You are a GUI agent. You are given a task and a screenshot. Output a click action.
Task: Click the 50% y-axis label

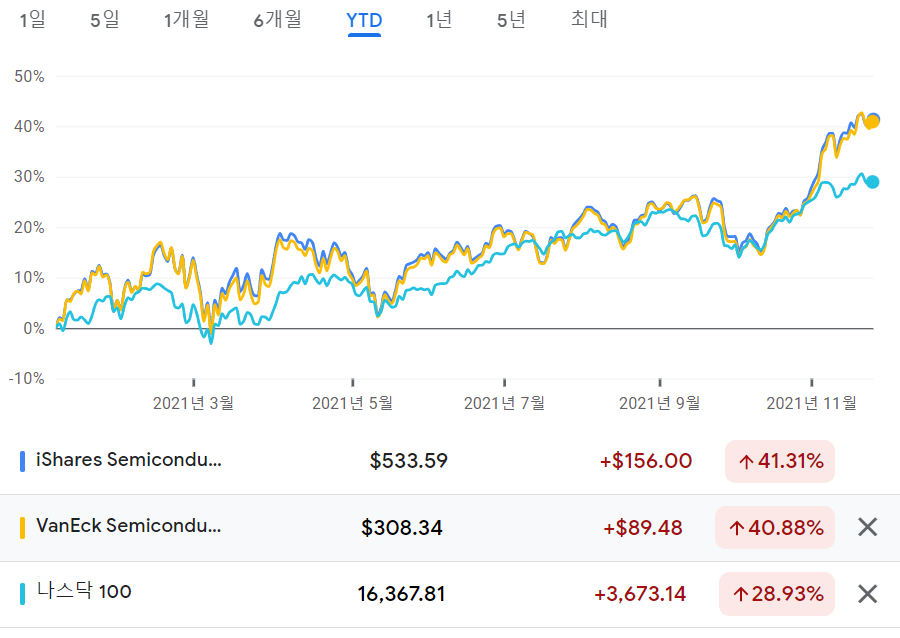pyautogui.click(x=29, y=76)
